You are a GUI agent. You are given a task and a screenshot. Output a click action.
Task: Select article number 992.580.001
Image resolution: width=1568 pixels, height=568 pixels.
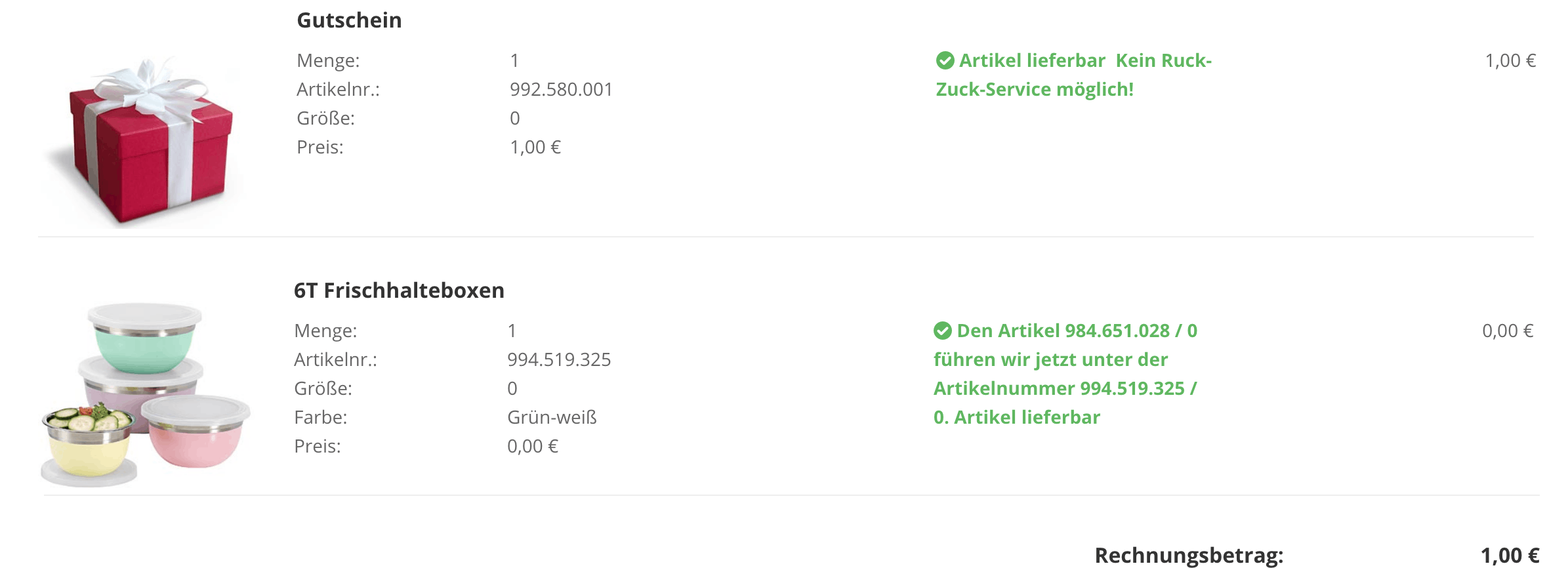click(561, 90)
